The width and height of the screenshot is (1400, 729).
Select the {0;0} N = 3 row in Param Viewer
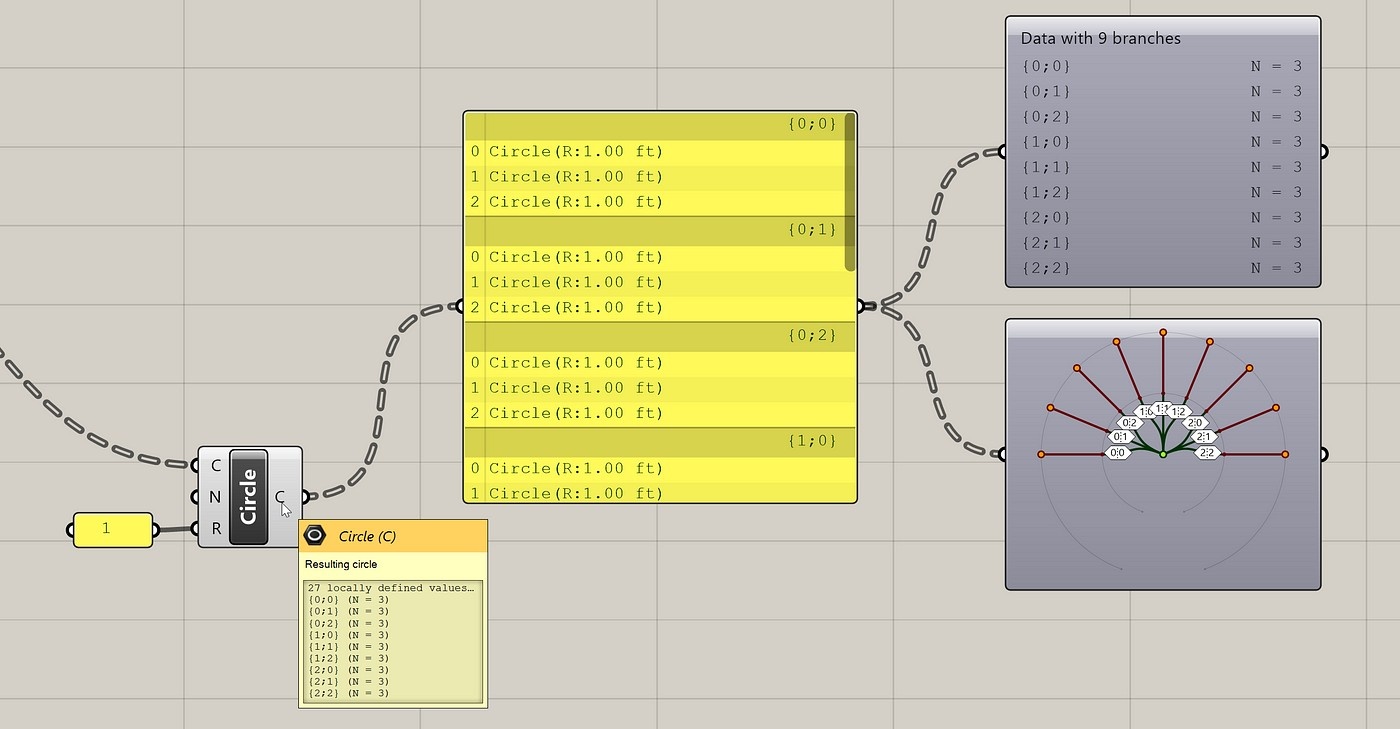click(x=1162, y=66)
